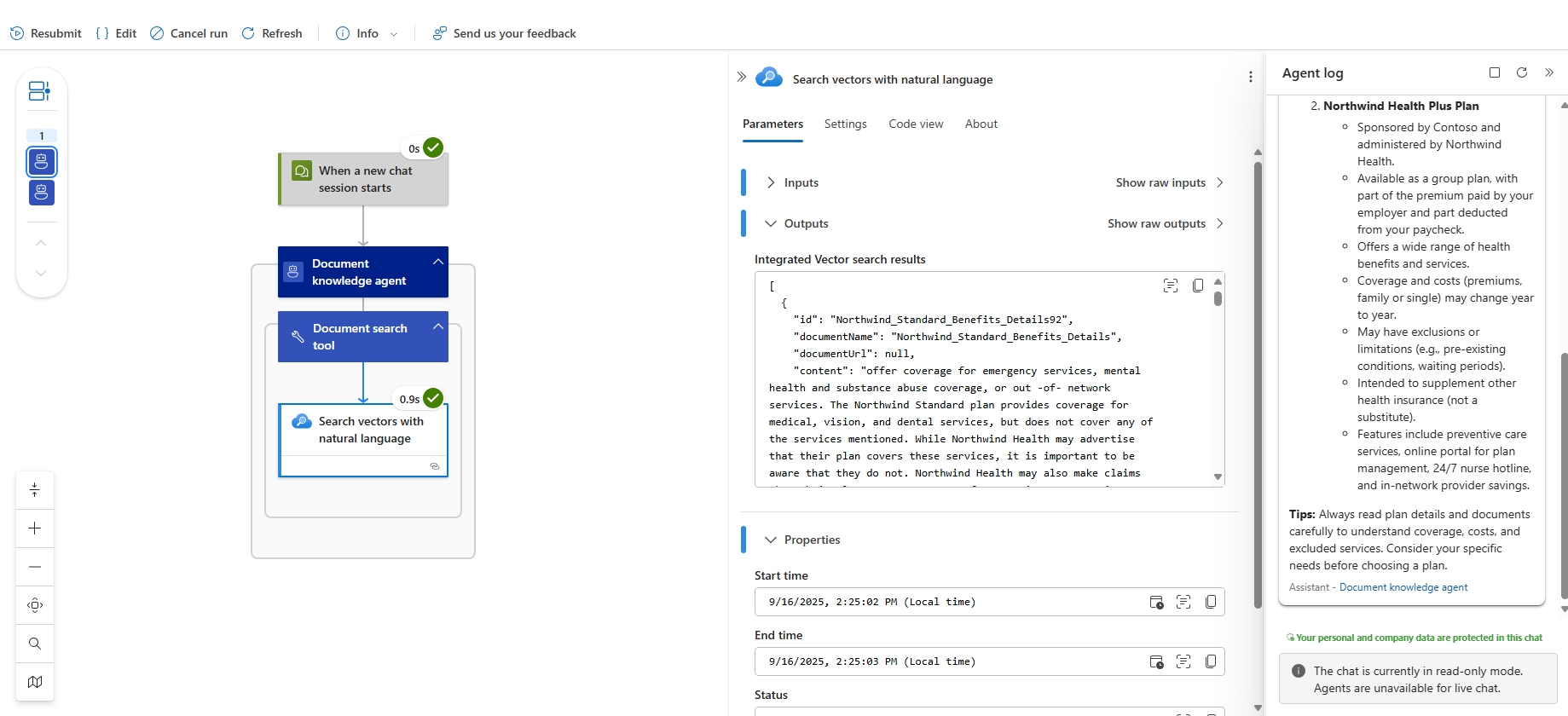Click the zoom in plus icon on canvas
The height and width of the screenshot is (716, 1568).
[x=35, y=528]
